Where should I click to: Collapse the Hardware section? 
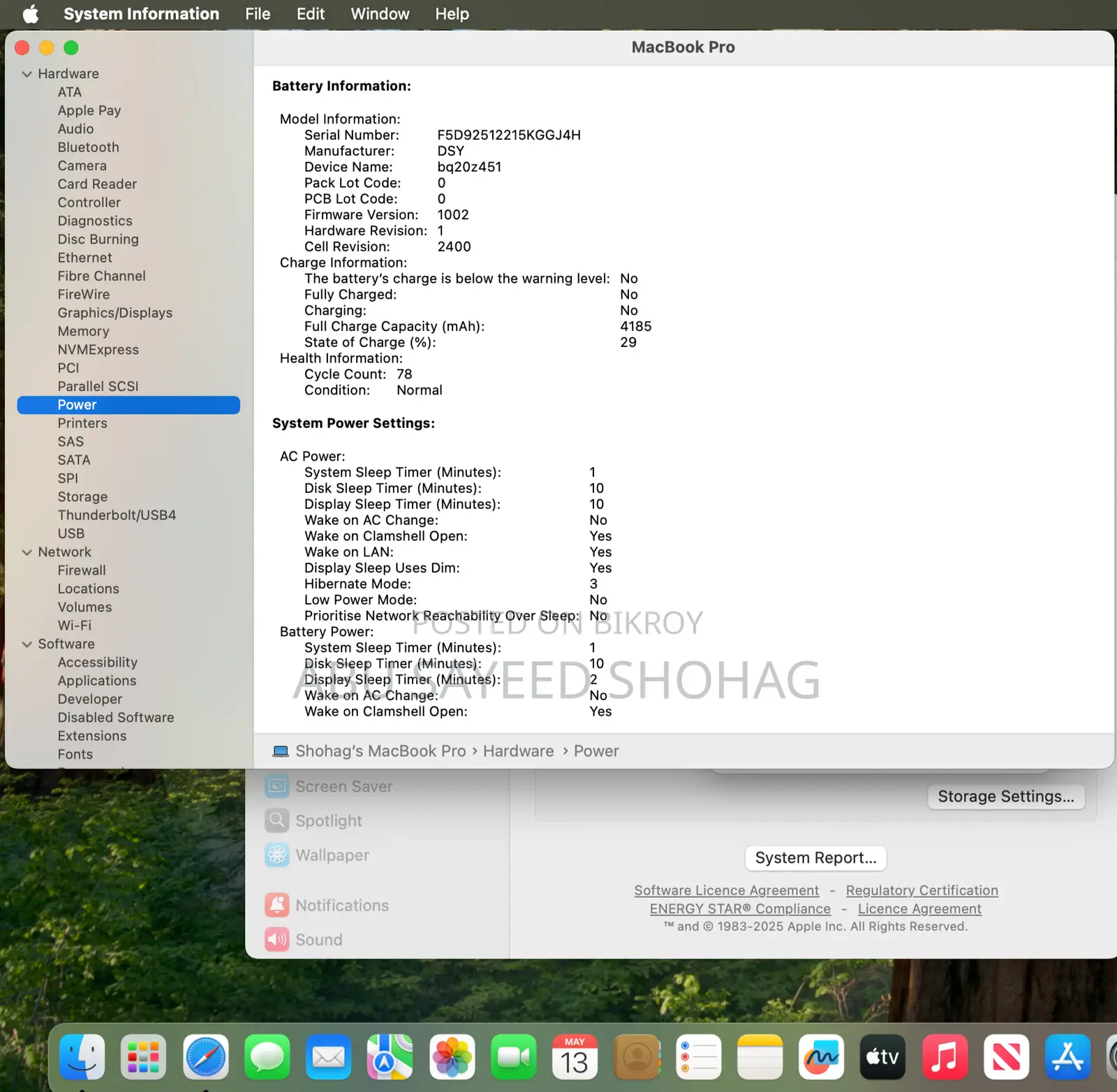pos(27,74)
